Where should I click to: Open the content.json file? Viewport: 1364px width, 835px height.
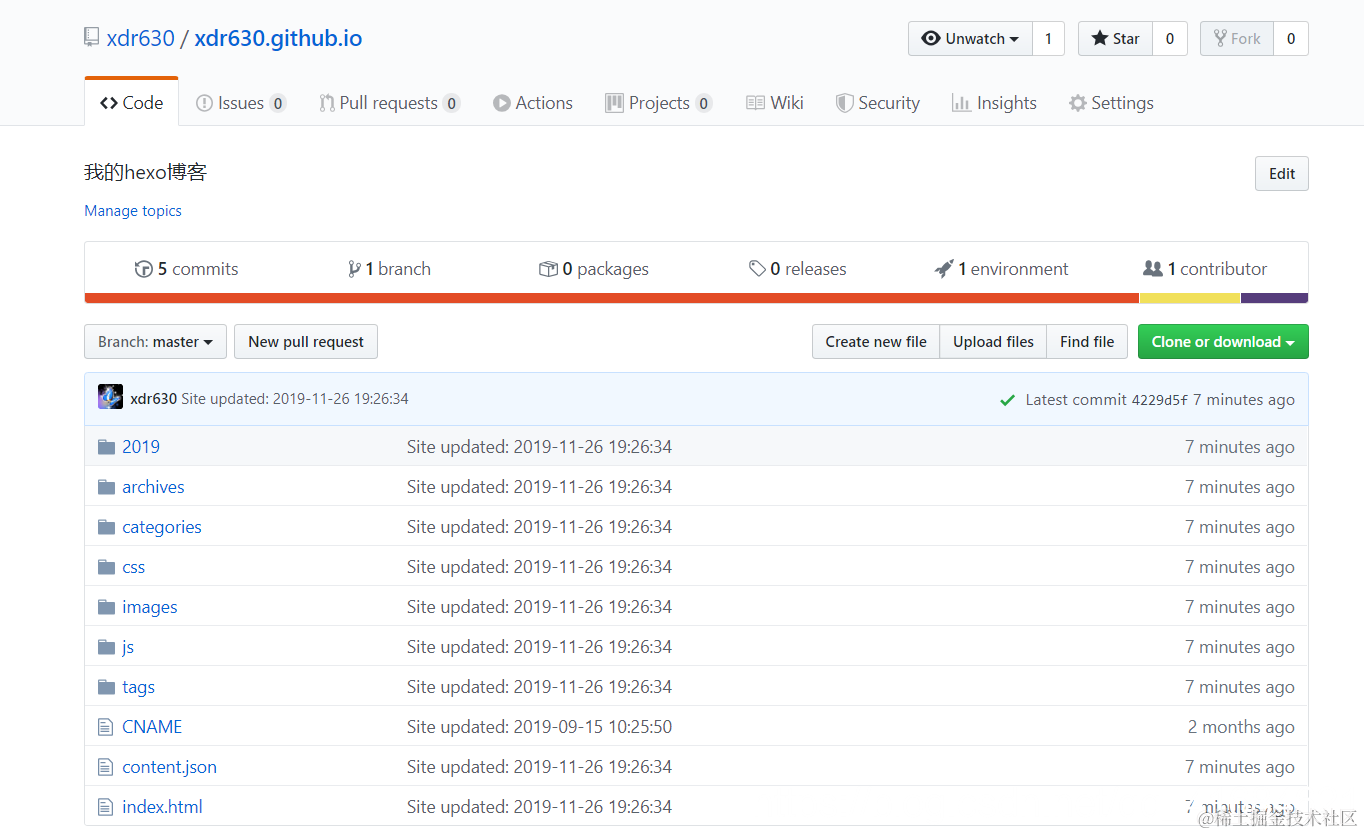169,767
